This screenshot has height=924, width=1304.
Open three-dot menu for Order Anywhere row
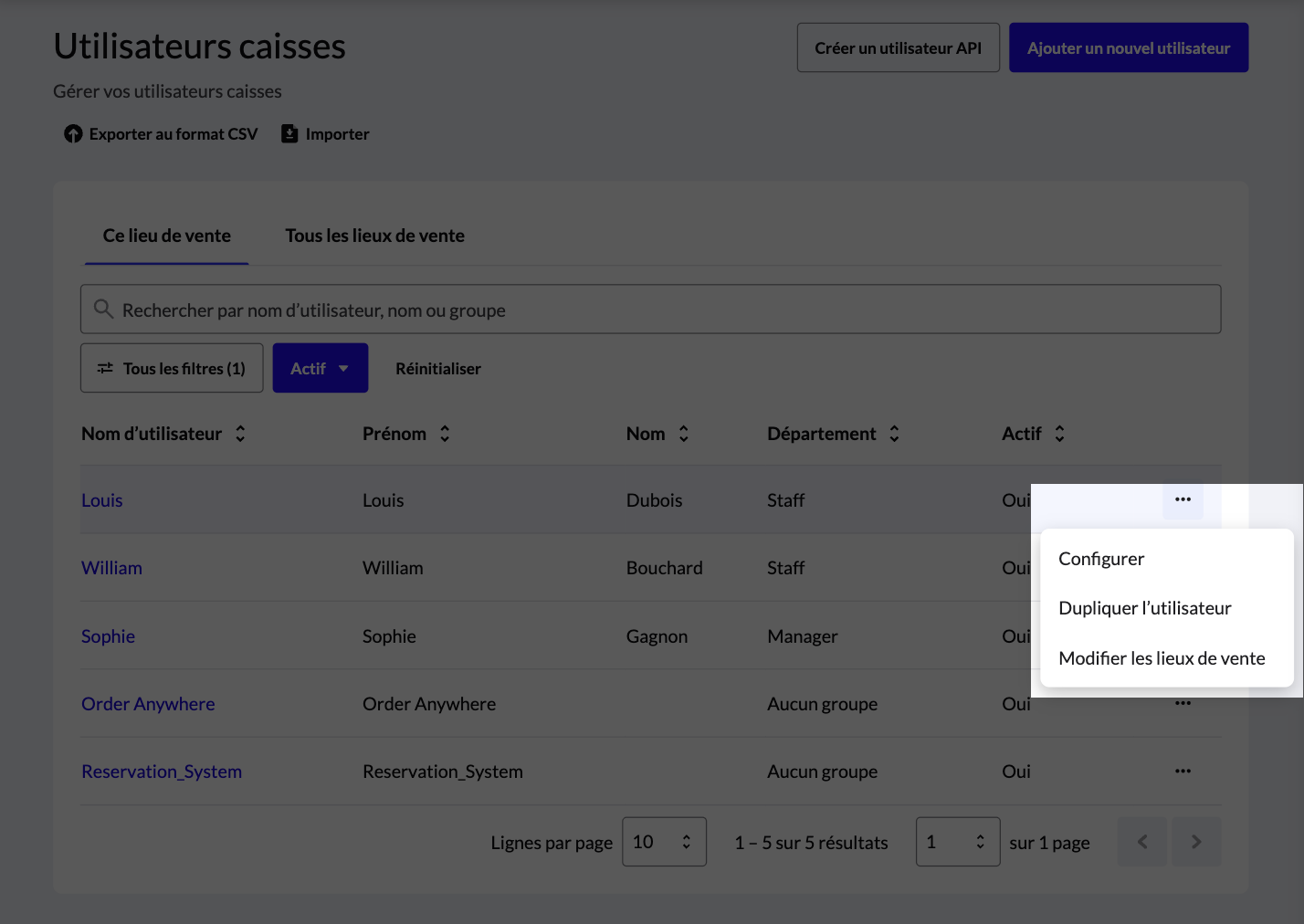tap(1183, 703)
